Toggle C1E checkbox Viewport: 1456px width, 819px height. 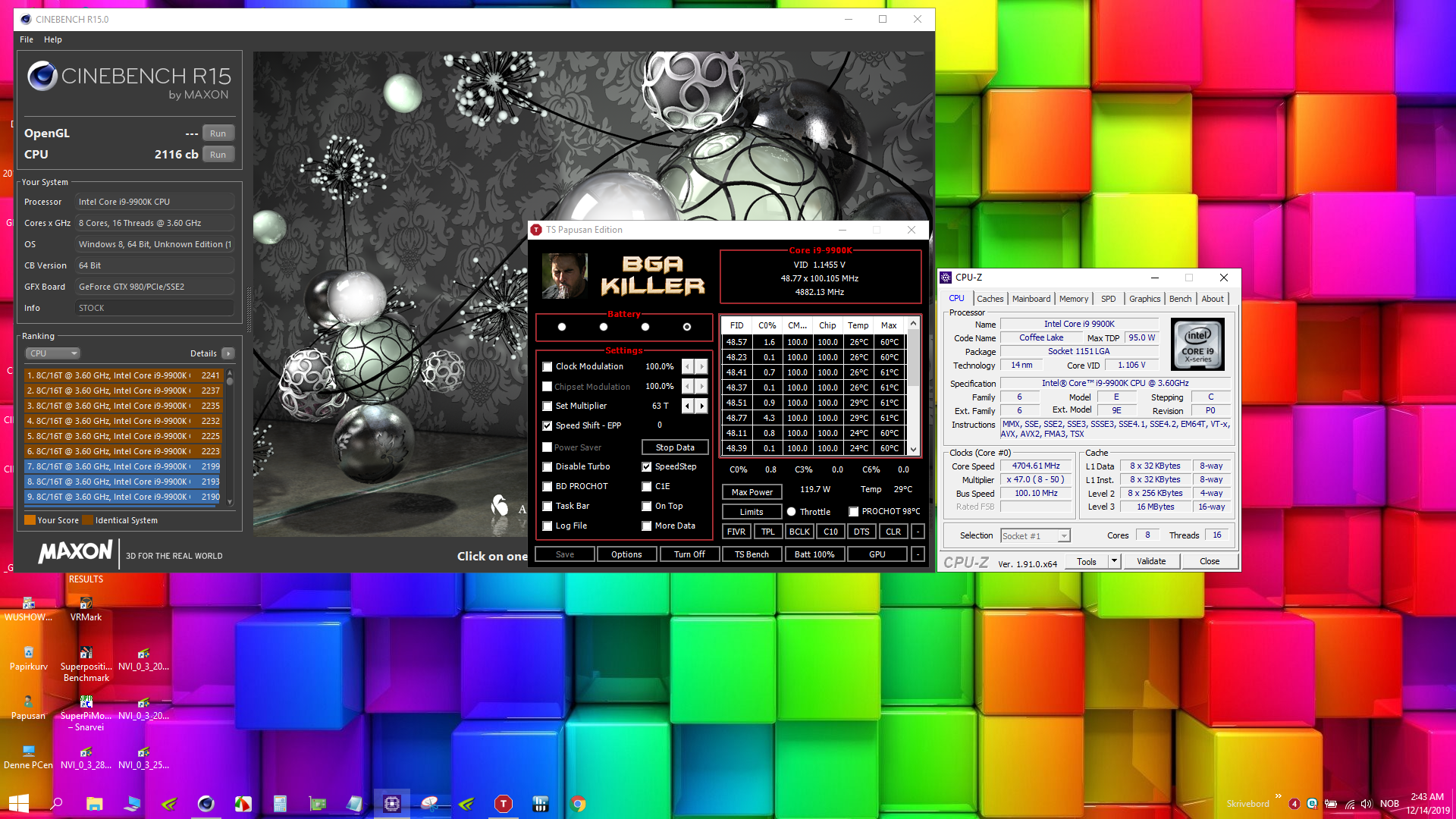[x=646, y=486]
